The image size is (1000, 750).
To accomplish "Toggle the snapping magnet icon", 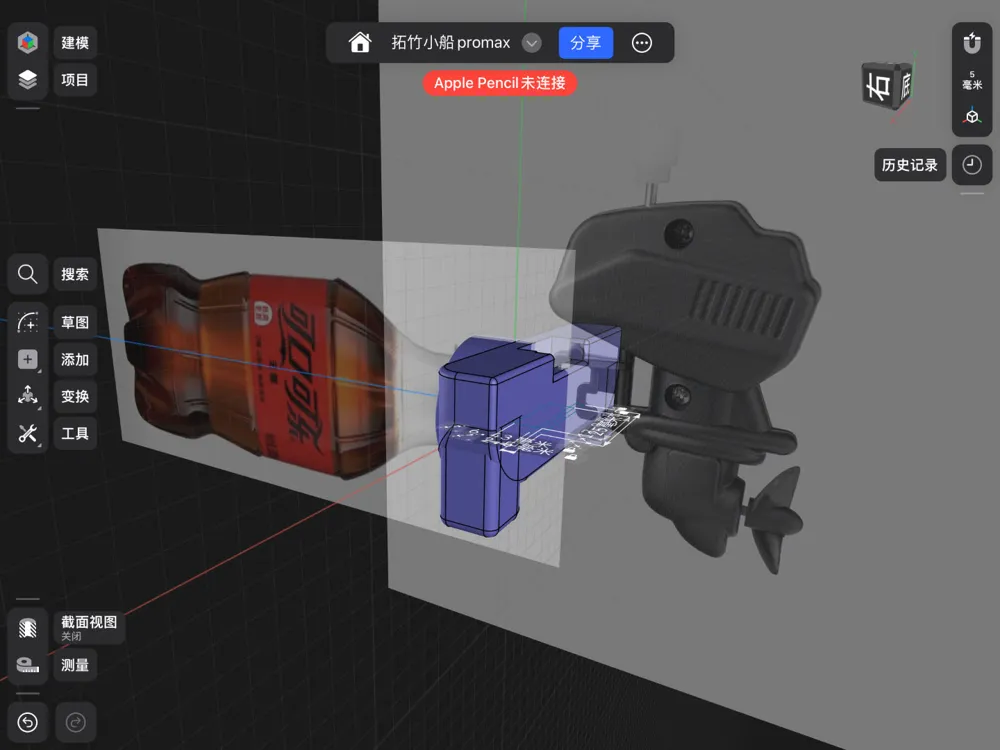I will click(972, 44).
